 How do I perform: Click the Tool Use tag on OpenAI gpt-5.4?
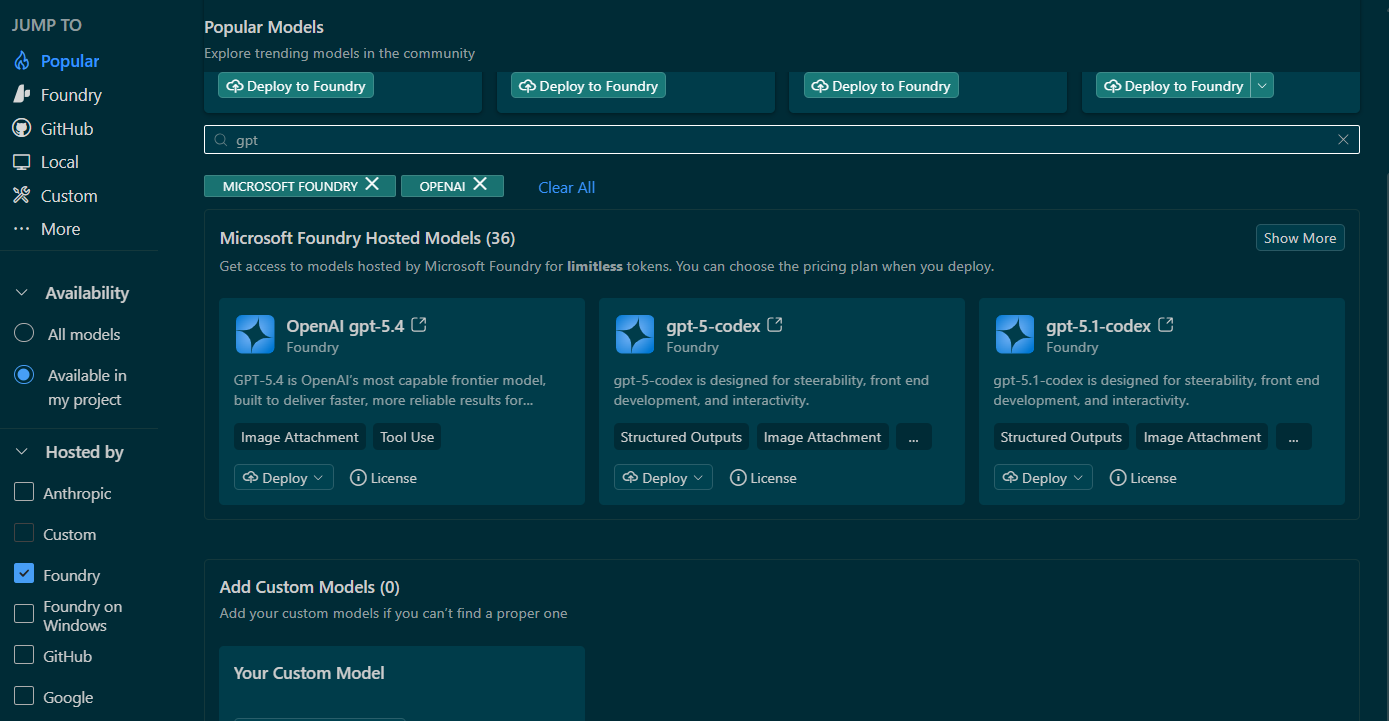pos(407,437)
